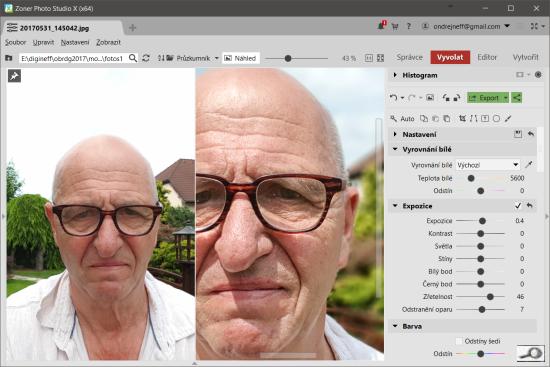This screenshot has width=550, height=367.
Task: Open the Nastavení menu
Action: tap(75, 42)
